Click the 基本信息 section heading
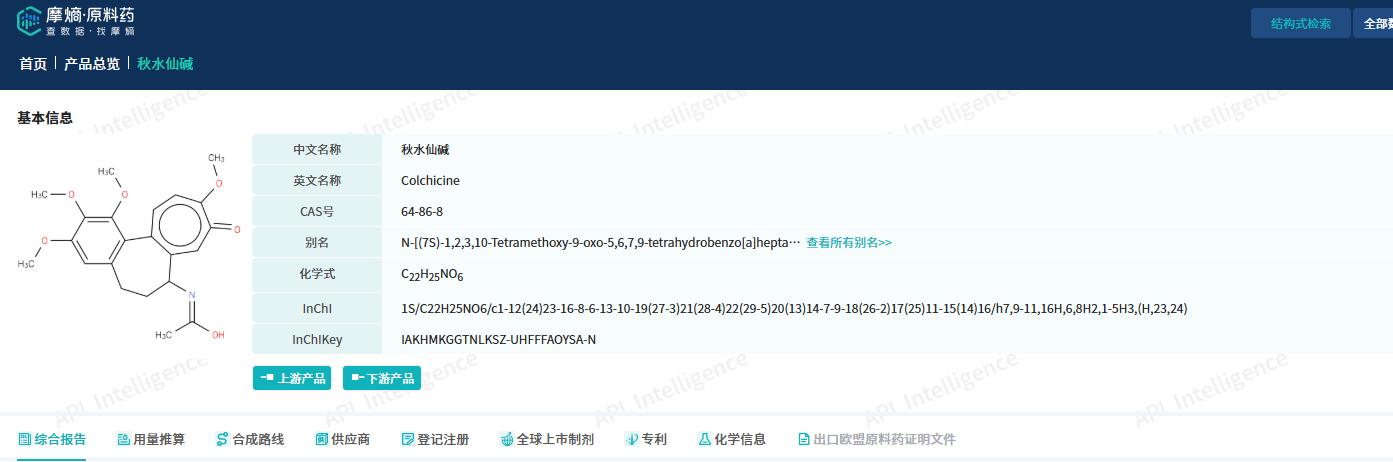The height and width of the screenshot is (462, 1393). click(x=45, y=118)
